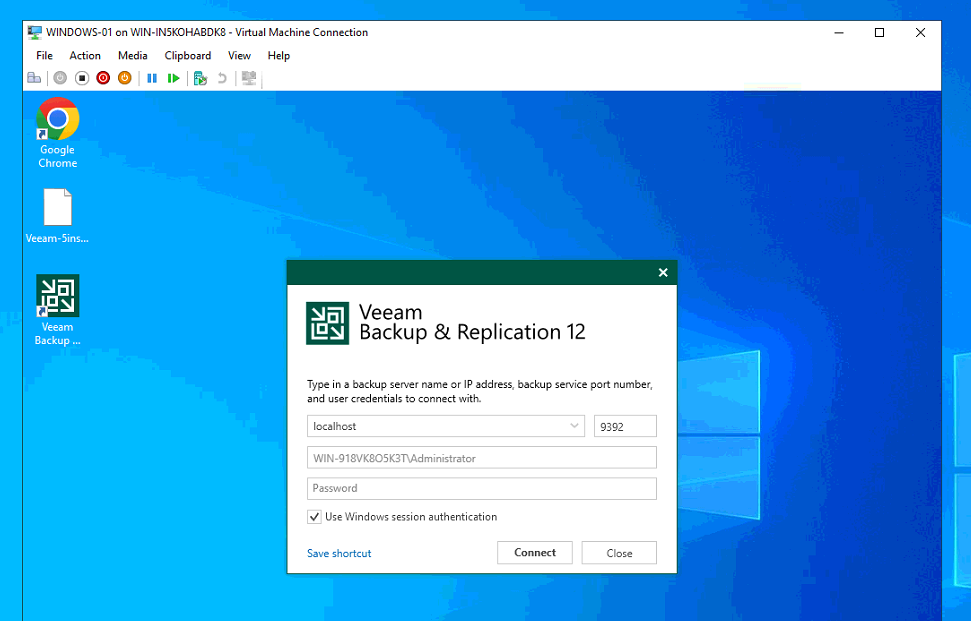Pause the virtual machine
Screen dimensions: 971x621
point(152,78)
